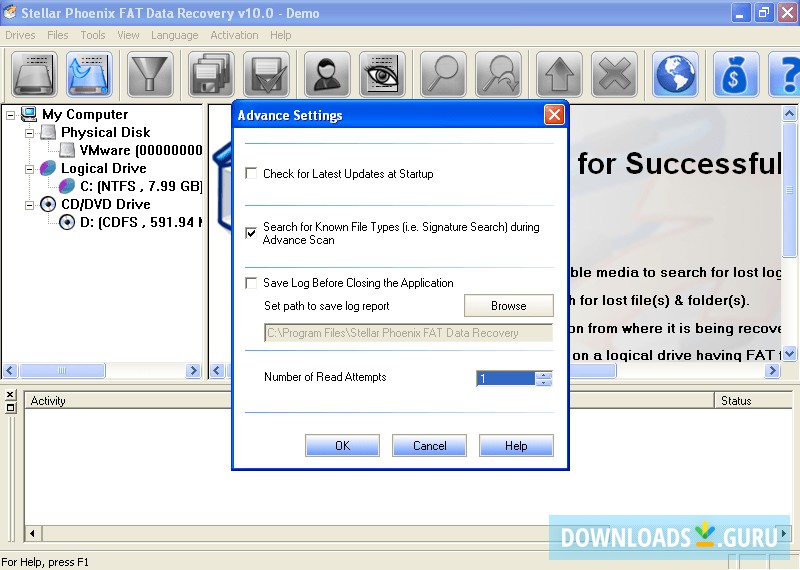Click the CD/DVD Drive disc icon
This screenshot has height=570, width=800.
pyautogui.click(x=48, y=204)
